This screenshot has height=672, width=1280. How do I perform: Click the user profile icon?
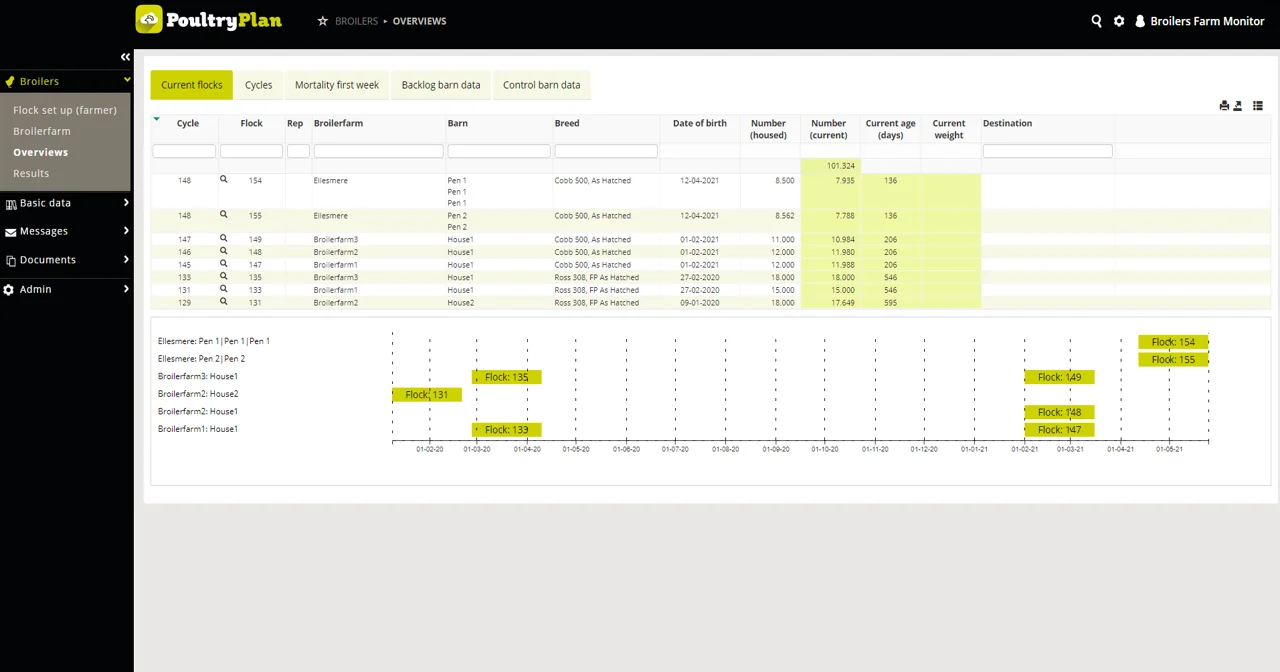click(x=1139, y=21)
